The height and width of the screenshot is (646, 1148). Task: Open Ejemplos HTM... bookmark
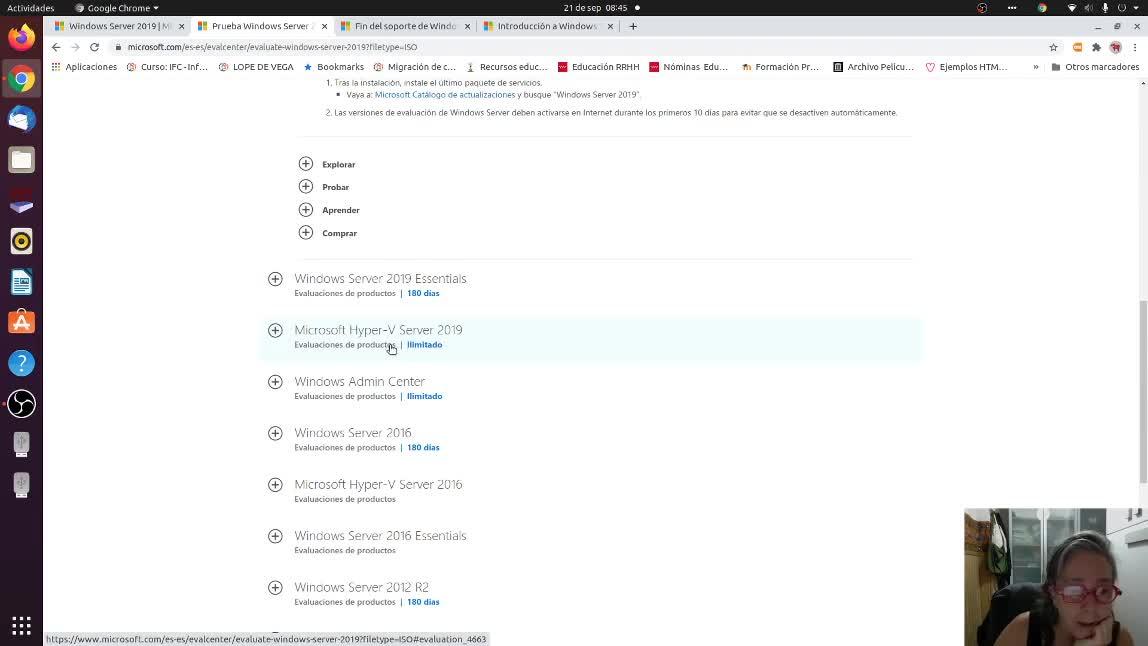point(966,67)
